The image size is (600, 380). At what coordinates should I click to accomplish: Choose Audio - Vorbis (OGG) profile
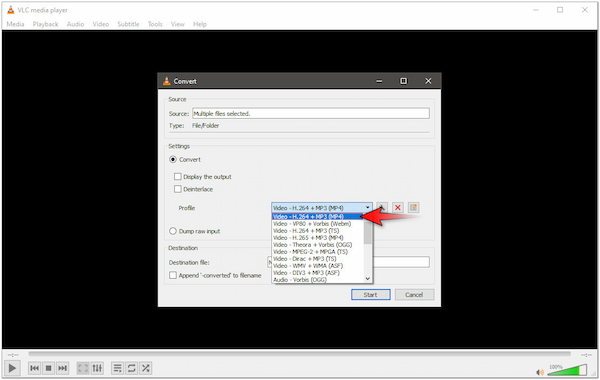pos(318,280)
